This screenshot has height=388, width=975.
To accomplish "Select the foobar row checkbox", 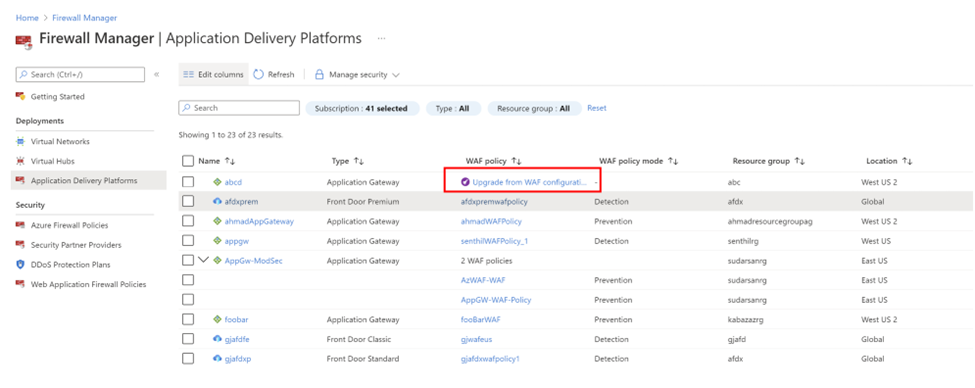I will tap(188, 320).
